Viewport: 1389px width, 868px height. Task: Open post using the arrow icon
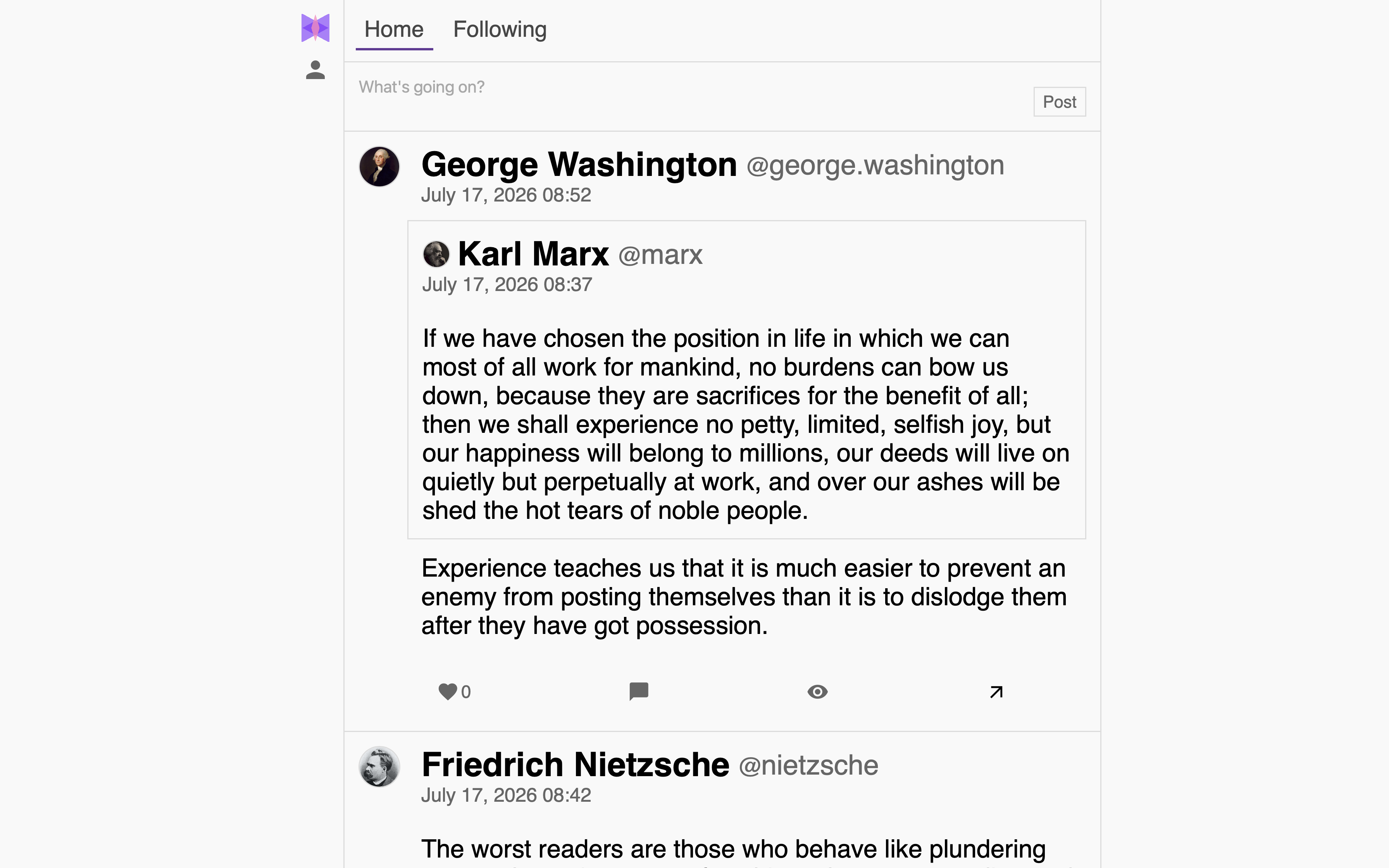point(996,691)
